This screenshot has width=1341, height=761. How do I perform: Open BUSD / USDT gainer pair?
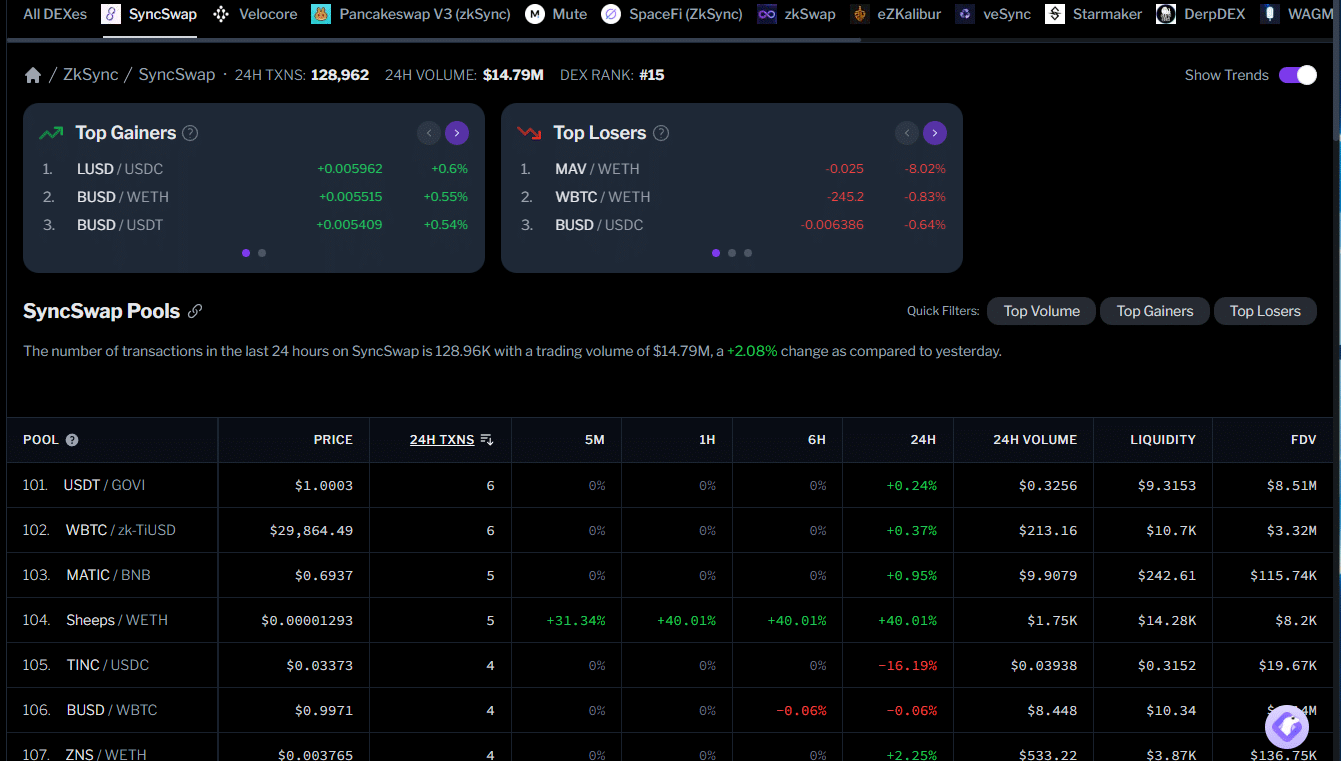pyautogui.click(x=120, y=225)
